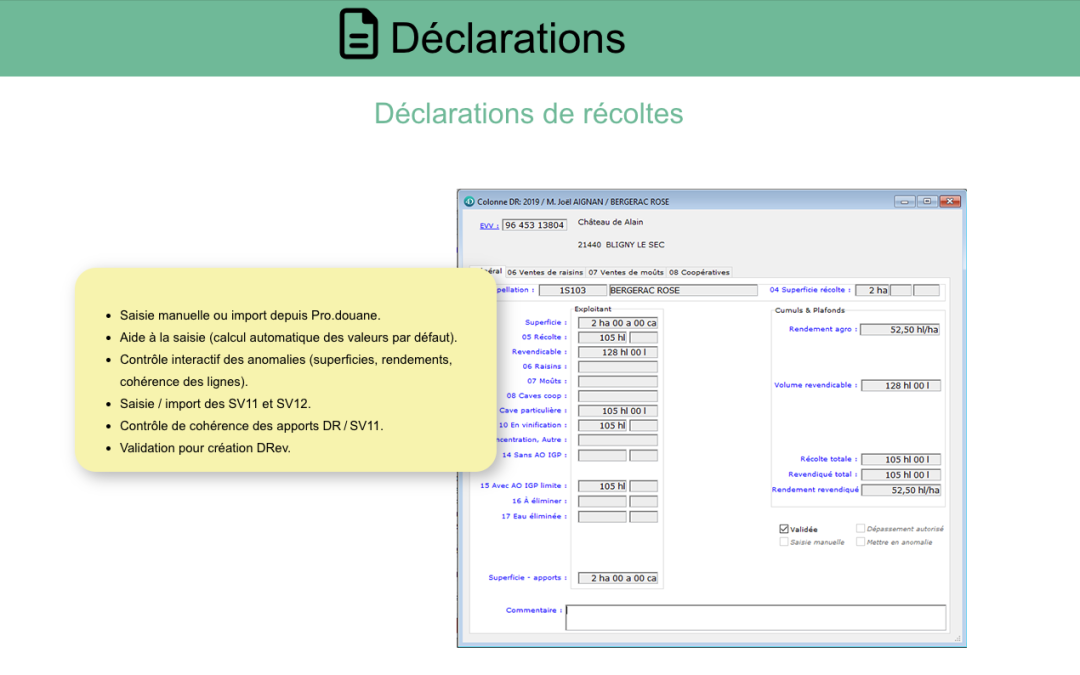This screenshot has width=1080, height=675.
Task: Click the 10 En vinification 105 hl field
Action: click(603, 426)
